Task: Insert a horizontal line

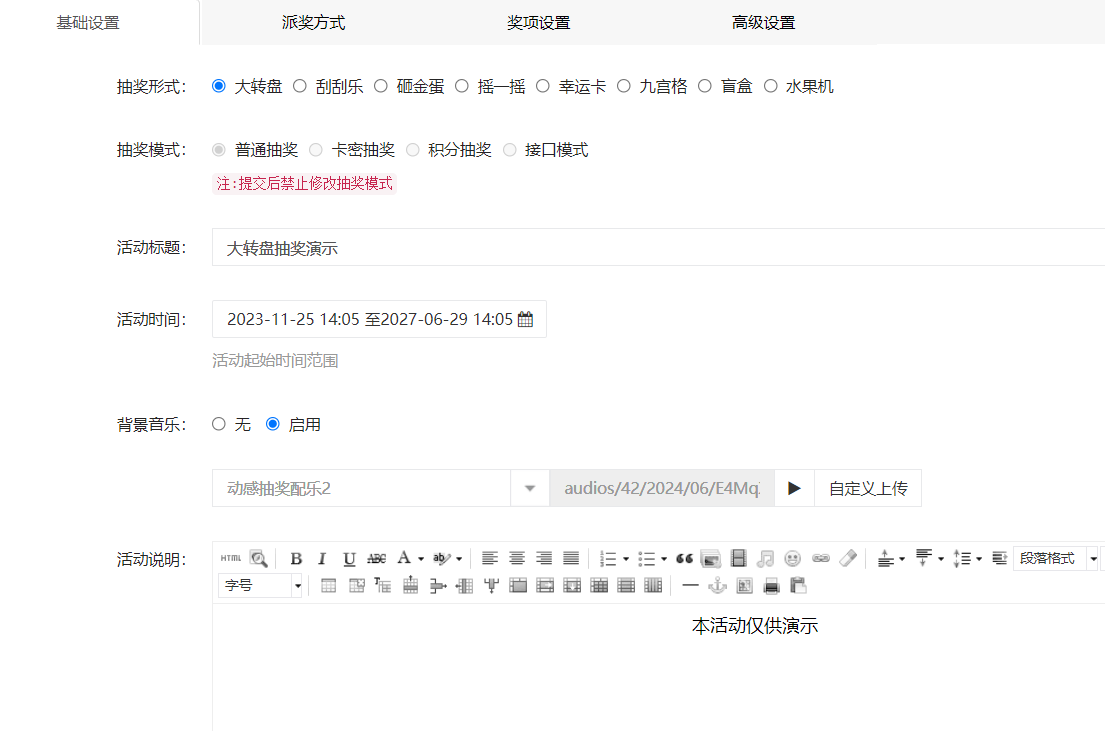Action: click(691, 586)
